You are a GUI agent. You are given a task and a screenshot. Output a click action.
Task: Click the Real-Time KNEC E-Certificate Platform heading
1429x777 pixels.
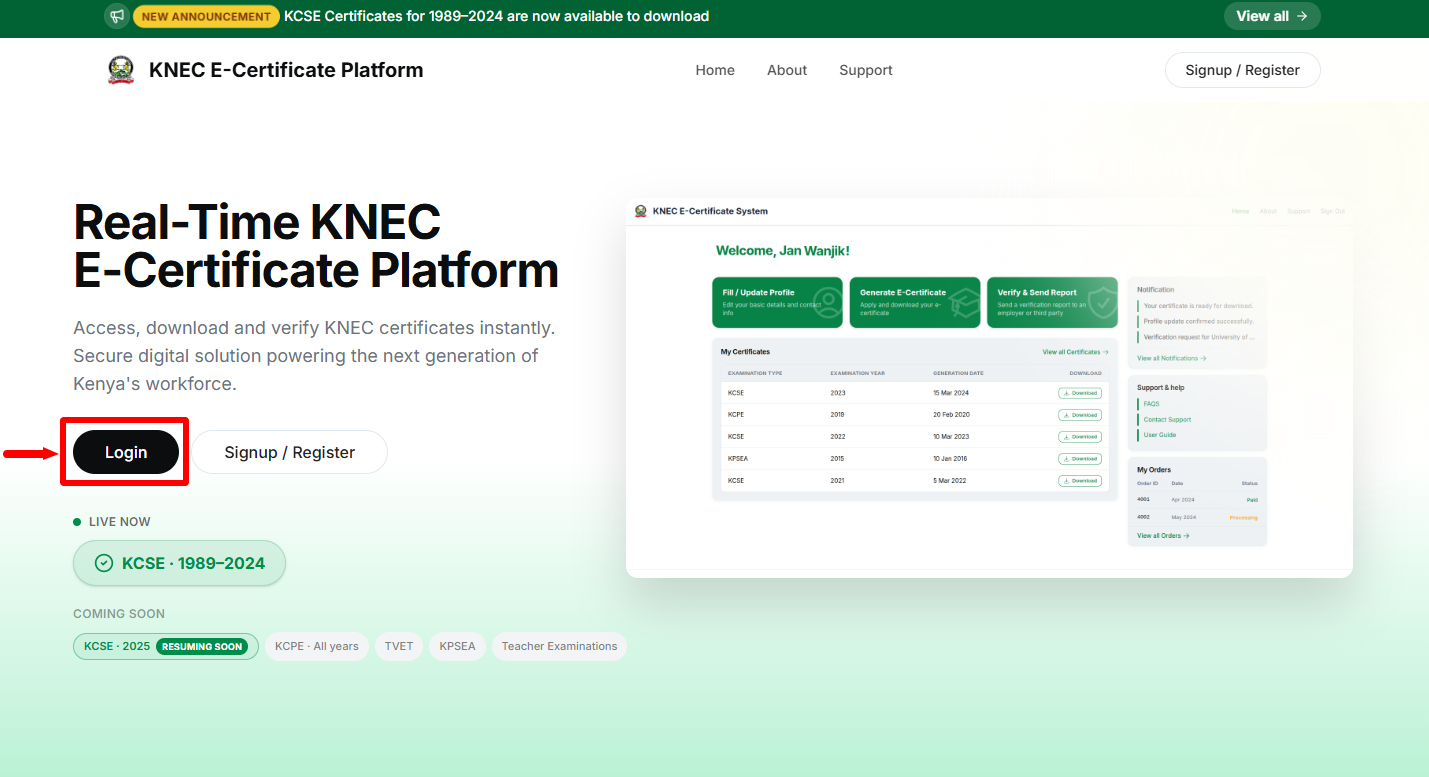[x=316, y=246]
